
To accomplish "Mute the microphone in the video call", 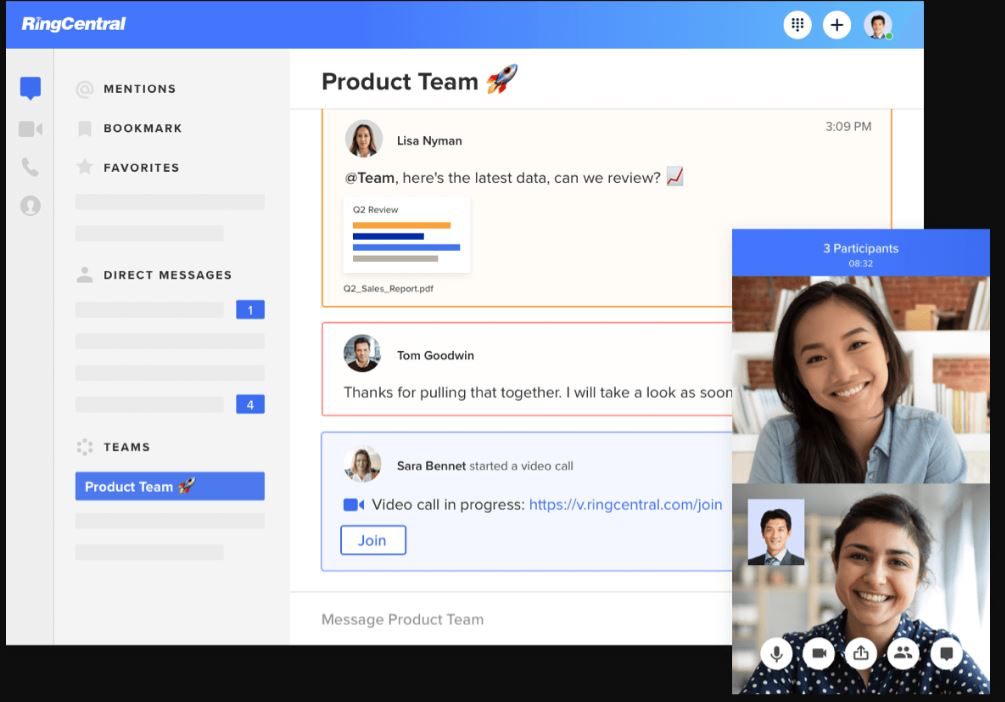I will [x=777, y=653].
